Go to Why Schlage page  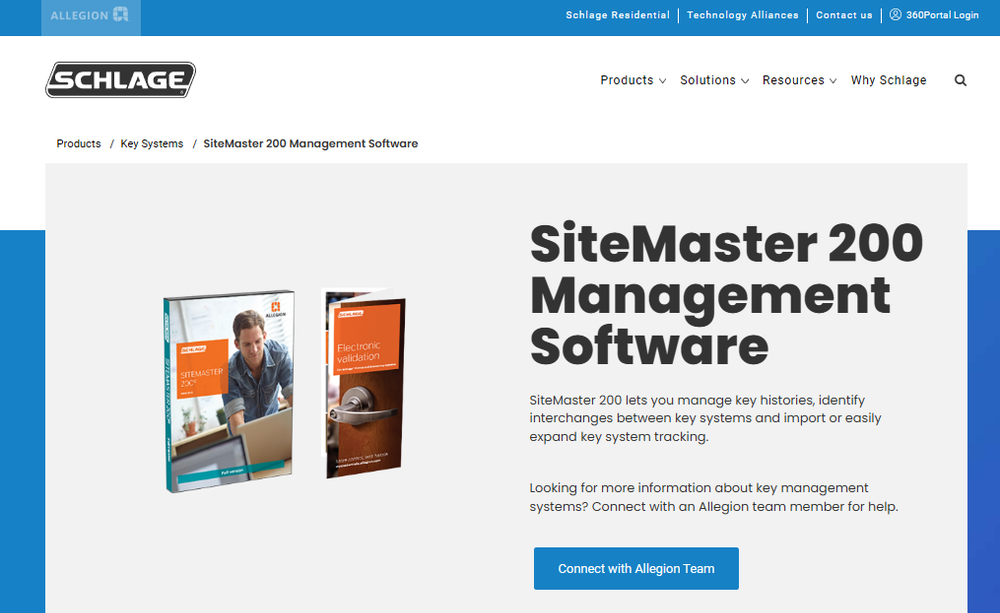click(x=888, y=80)
